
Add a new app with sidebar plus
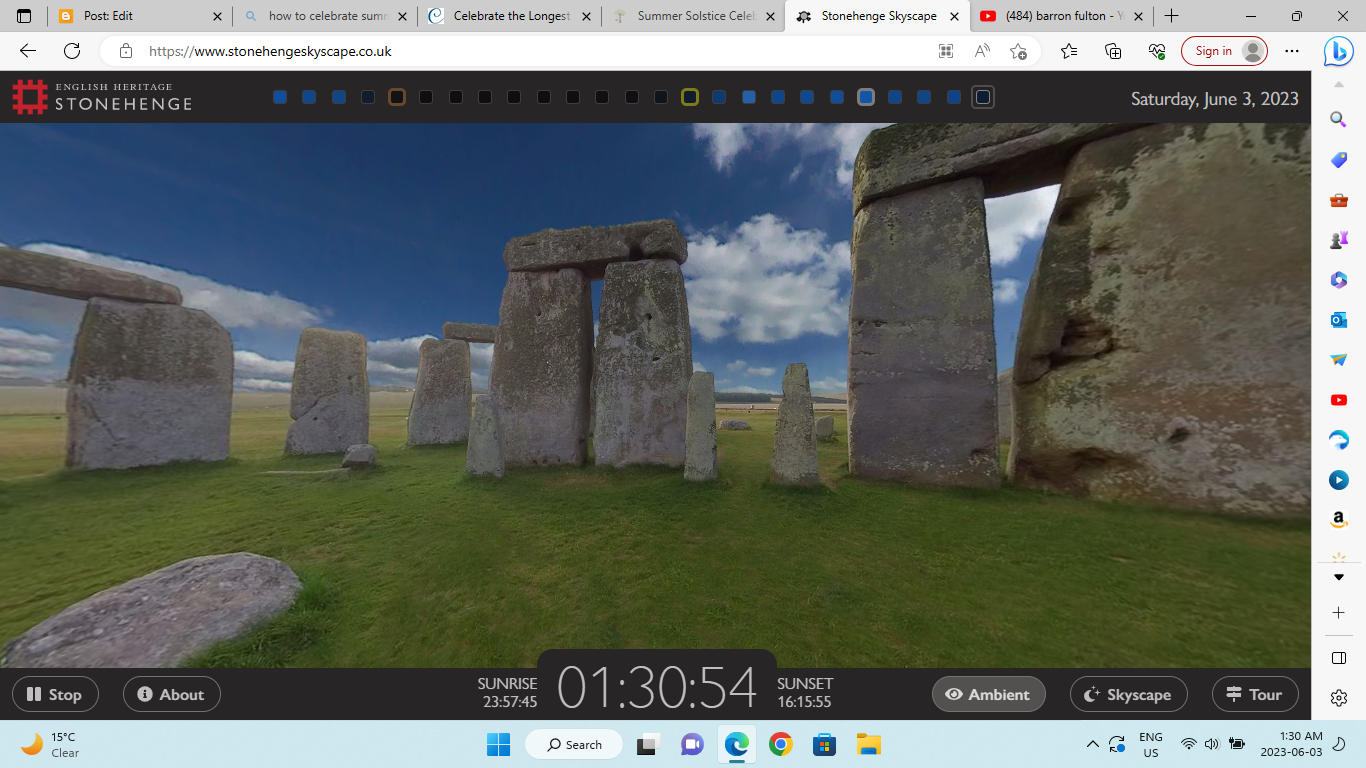(1338, 612)
